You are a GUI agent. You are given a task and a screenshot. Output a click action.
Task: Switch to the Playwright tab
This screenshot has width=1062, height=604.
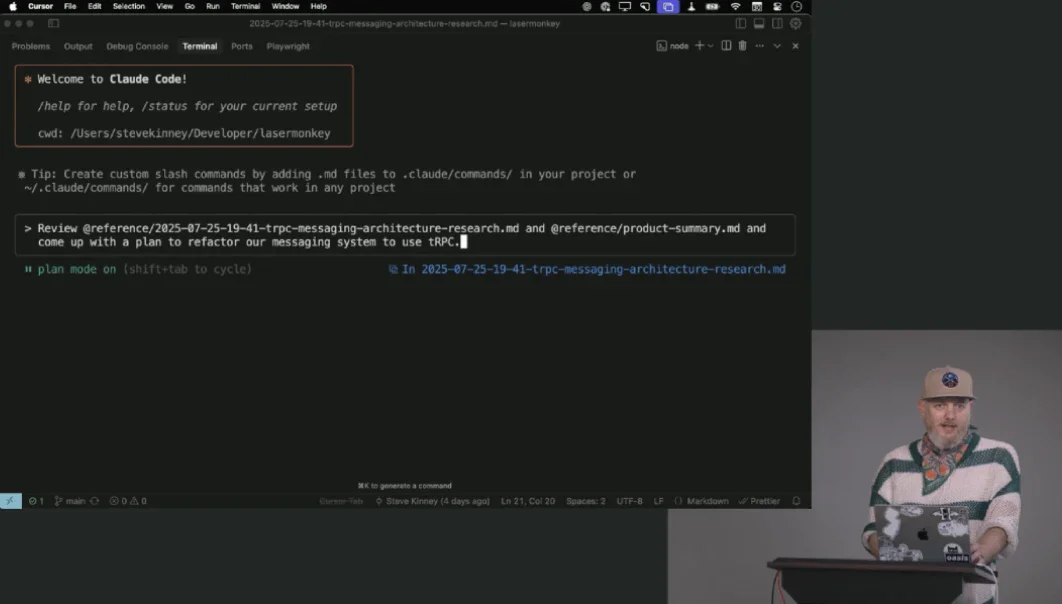click(288, 46)
